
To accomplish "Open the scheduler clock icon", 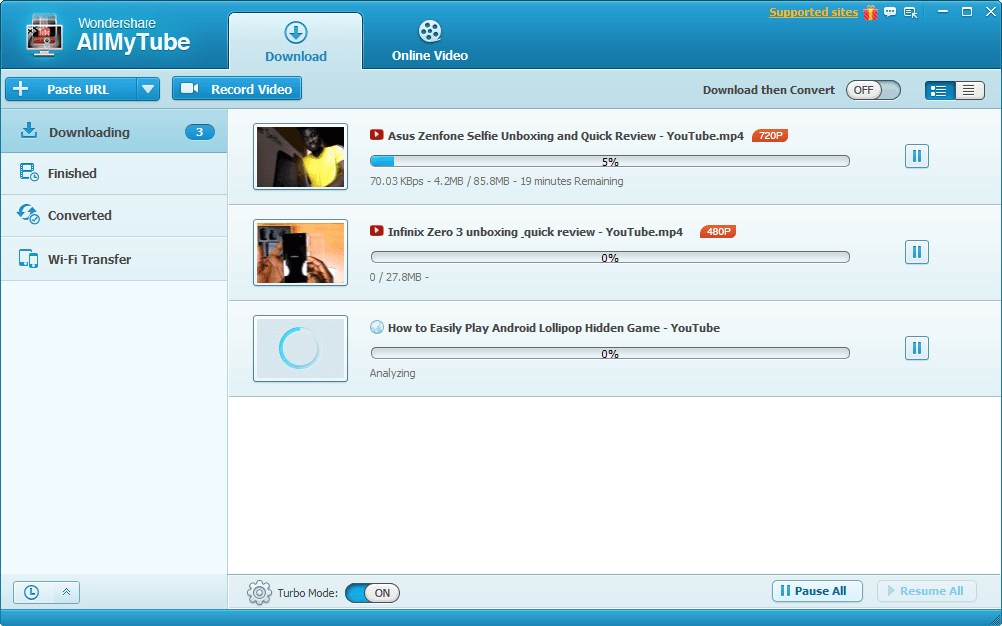I will [31, 592].
